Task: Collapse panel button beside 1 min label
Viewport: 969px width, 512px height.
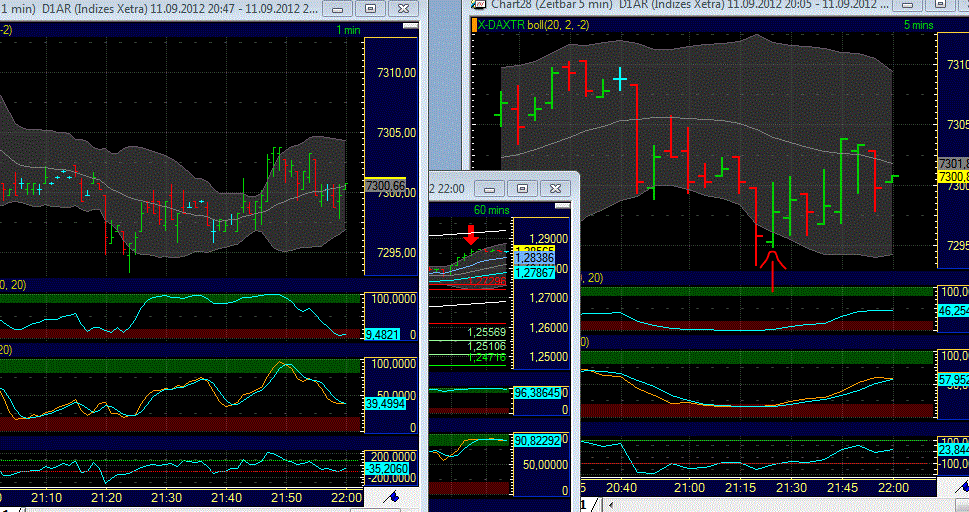Action: 410,27
